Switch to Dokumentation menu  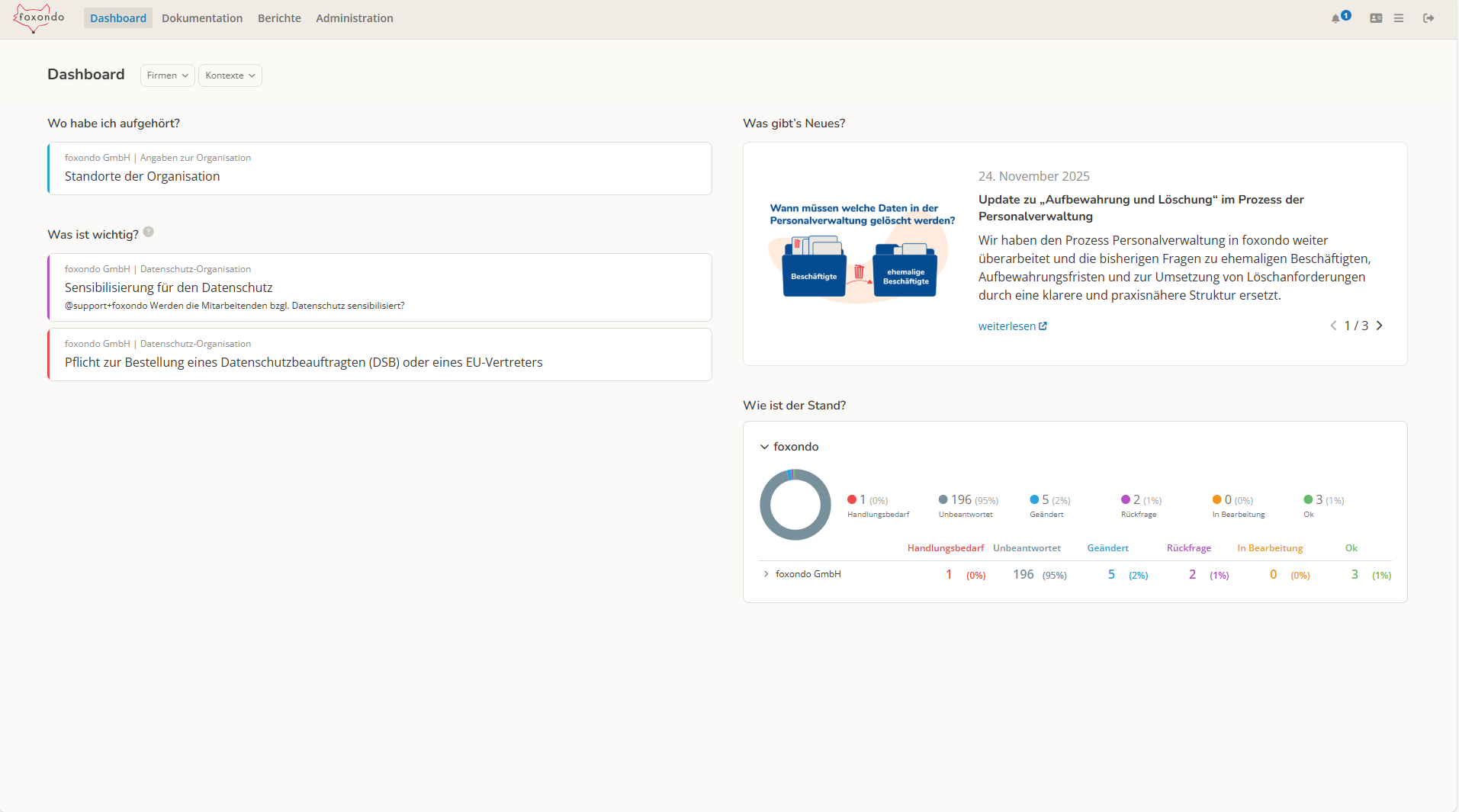pyautogui.click(x=202, y=18)
